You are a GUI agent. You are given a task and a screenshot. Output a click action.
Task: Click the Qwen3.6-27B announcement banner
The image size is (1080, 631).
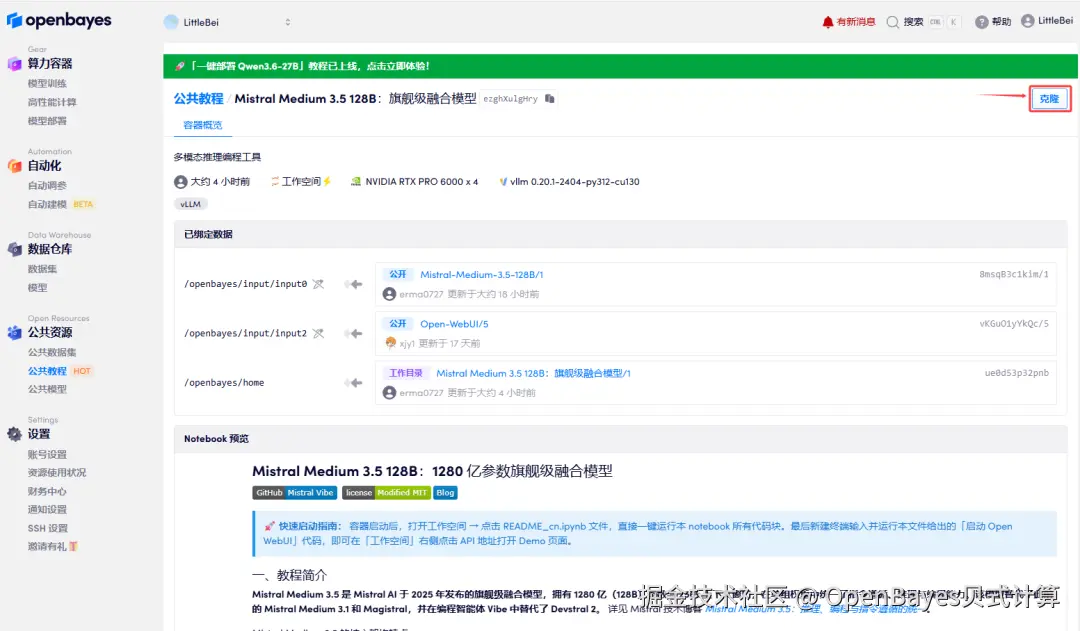coord(620,66)
